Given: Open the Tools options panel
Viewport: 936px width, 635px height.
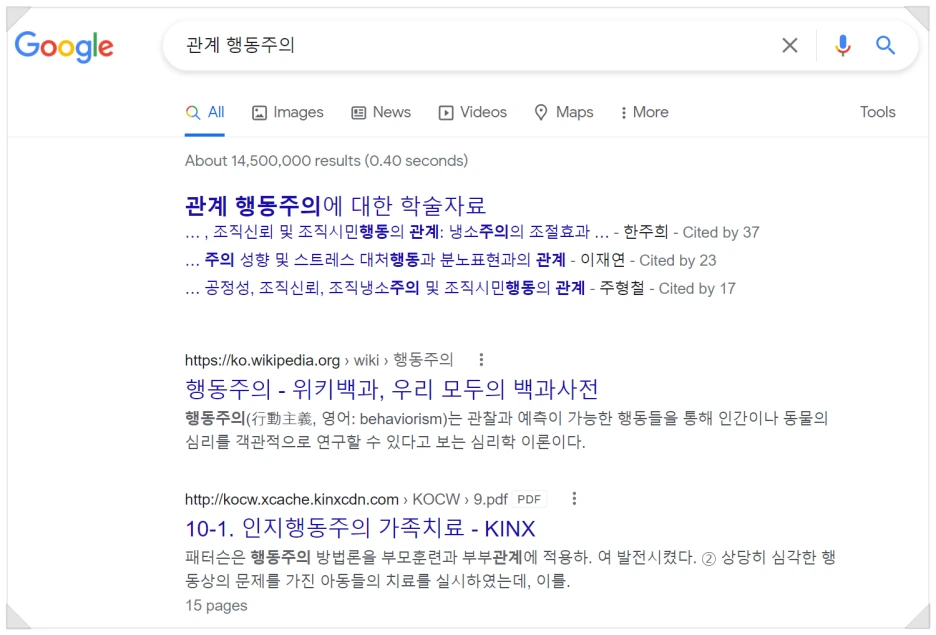Looking at the screenshot, I should [877, 112].
